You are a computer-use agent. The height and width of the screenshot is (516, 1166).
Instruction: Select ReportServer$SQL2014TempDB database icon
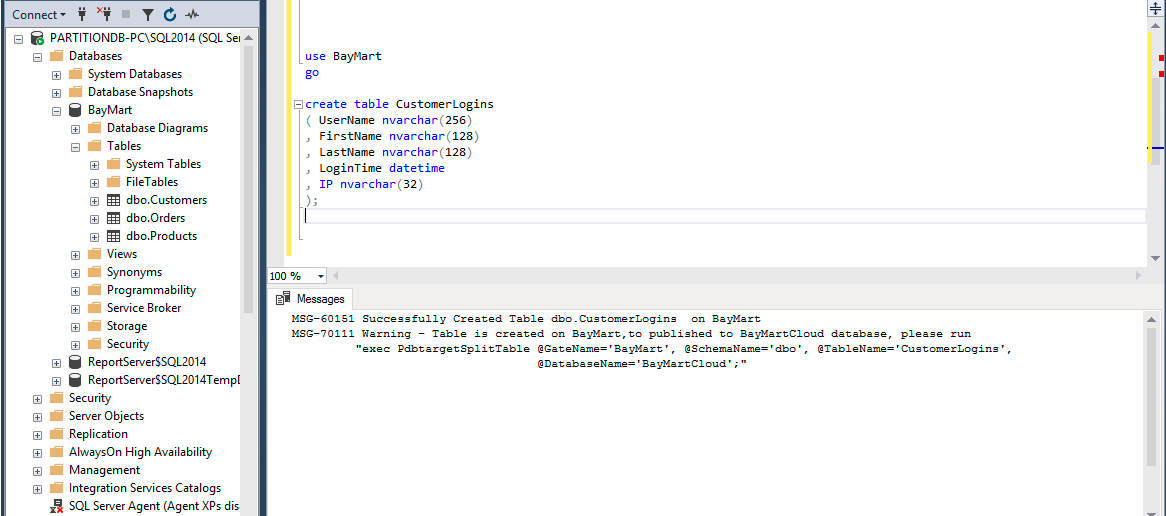click(75, 380)
